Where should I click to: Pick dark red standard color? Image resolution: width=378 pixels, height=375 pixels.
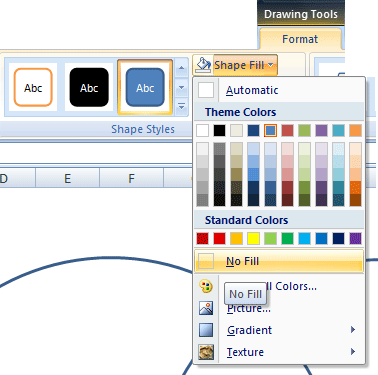pyautogui.click(x=202, y=238)
